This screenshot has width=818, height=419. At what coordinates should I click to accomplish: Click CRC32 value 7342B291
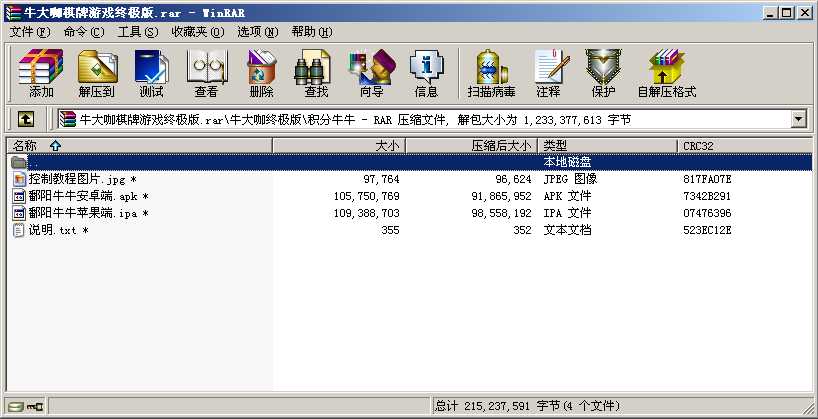[x=707, y=196]
